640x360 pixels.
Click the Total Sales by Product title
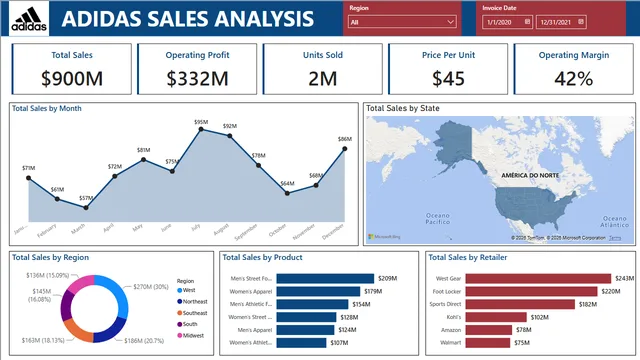click(262, 258)
